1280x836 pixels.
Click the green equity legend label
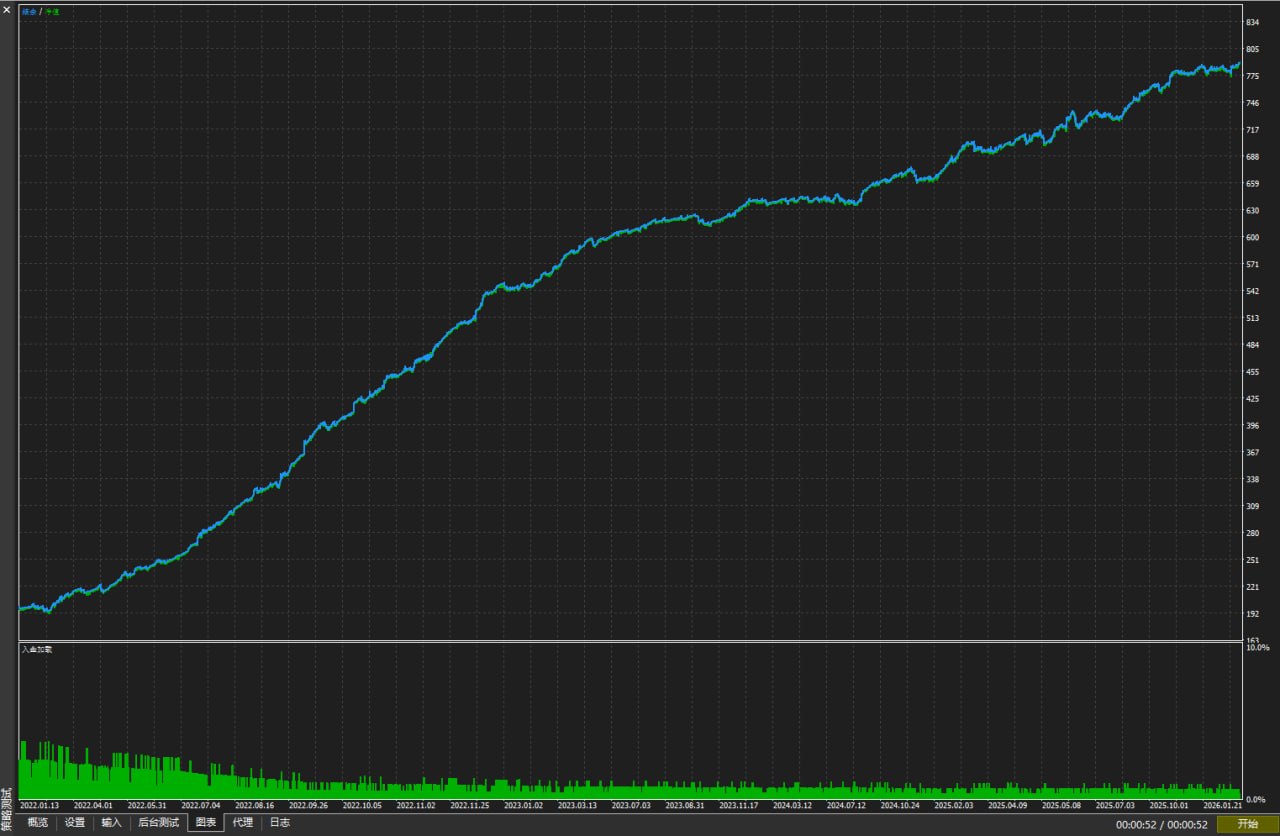51,12
